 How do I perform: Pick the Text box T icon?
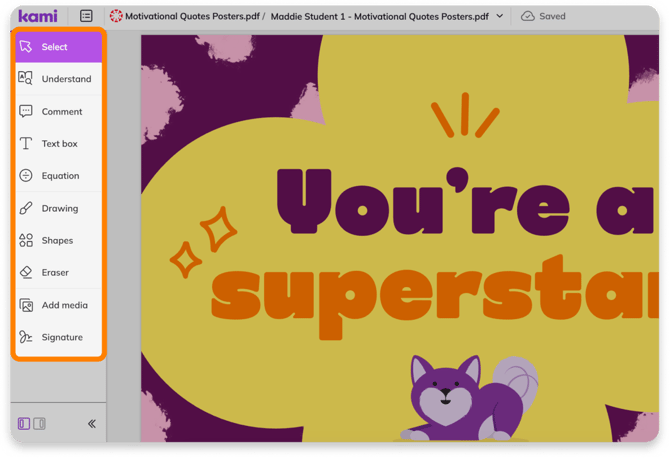click(x=26, y=143)
